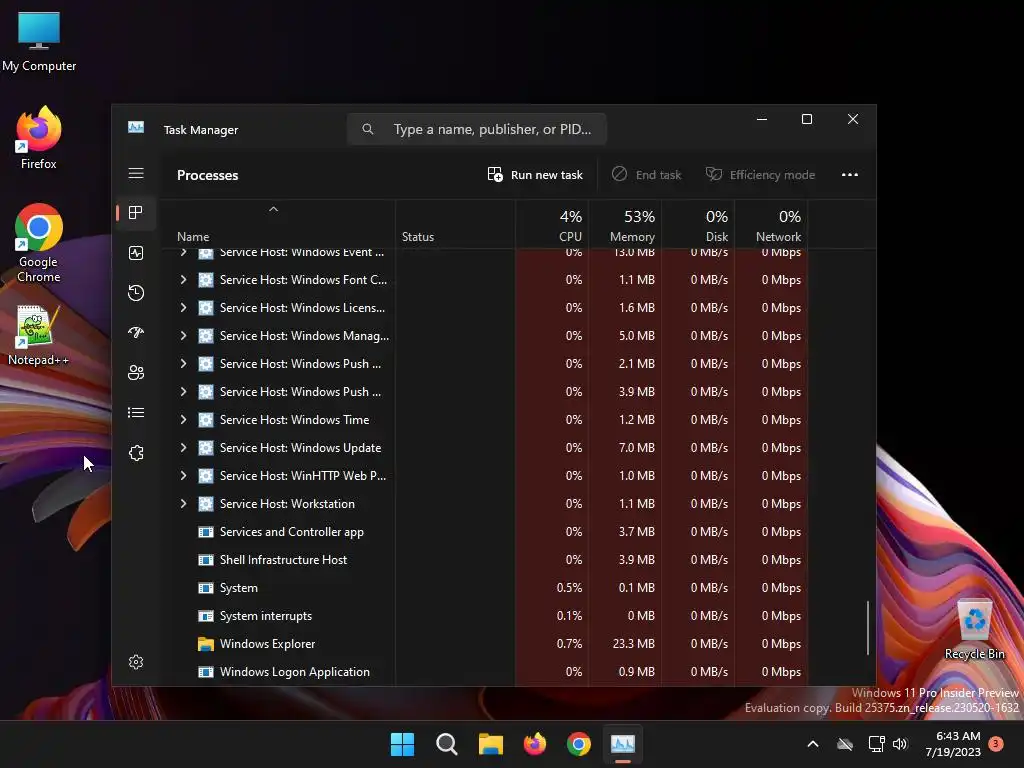1024x768 pixels.
Task: Open the App history sidebar icon
Action: tap(136, 293)
